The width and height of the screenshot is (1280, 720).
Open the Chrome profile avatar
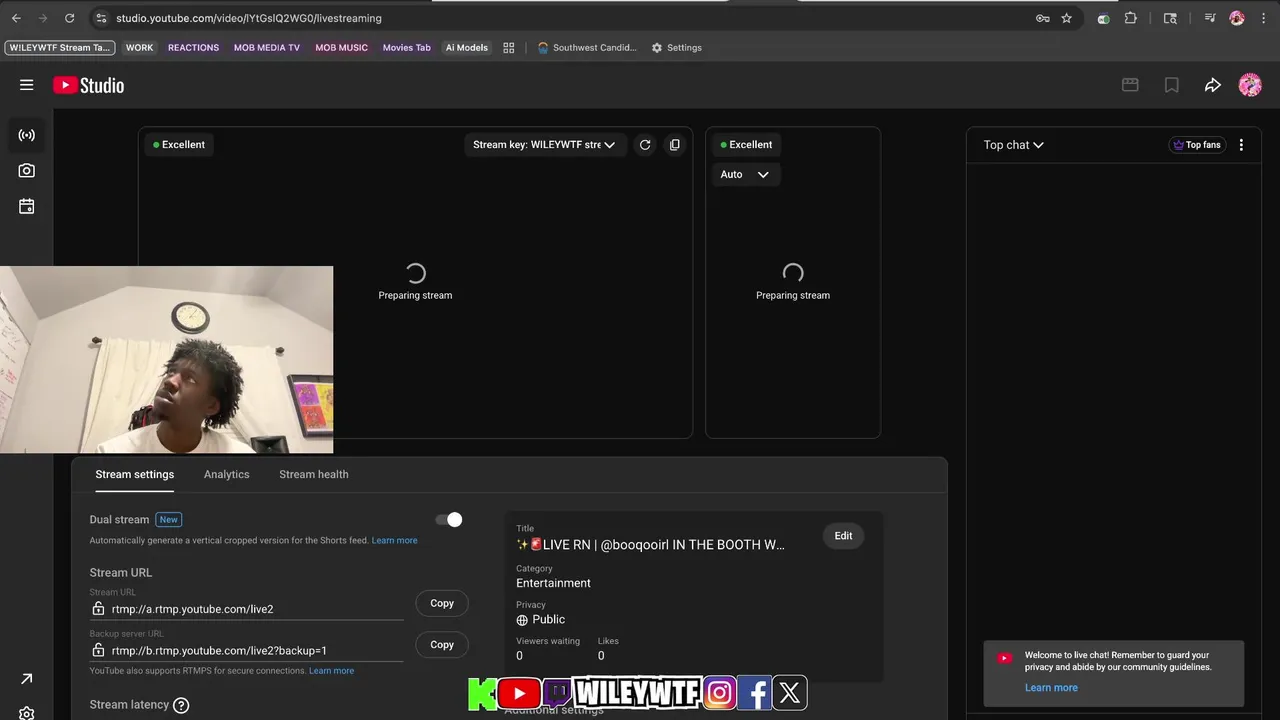(x=1237, y=18)
